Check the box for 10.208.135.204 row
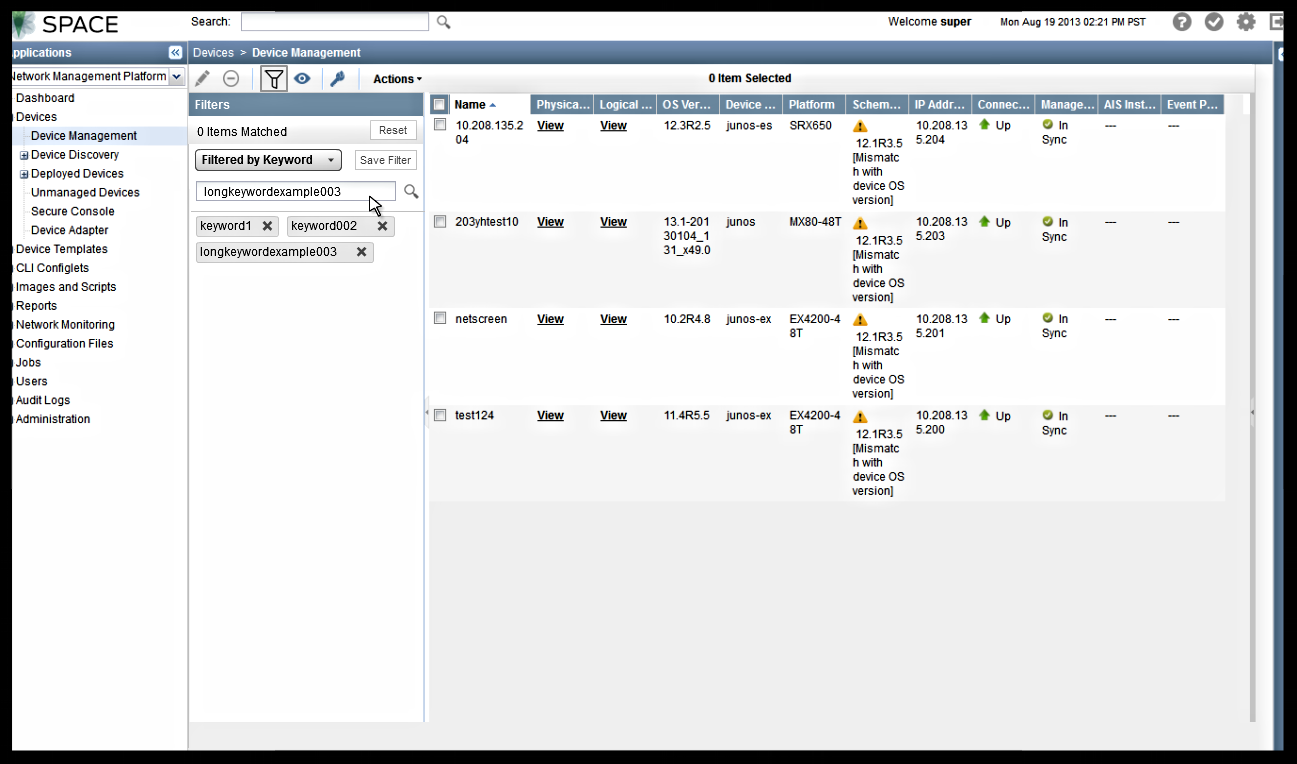Image resolution: width=1297 pixels, height=764 pixels. (x=440, y=125)
